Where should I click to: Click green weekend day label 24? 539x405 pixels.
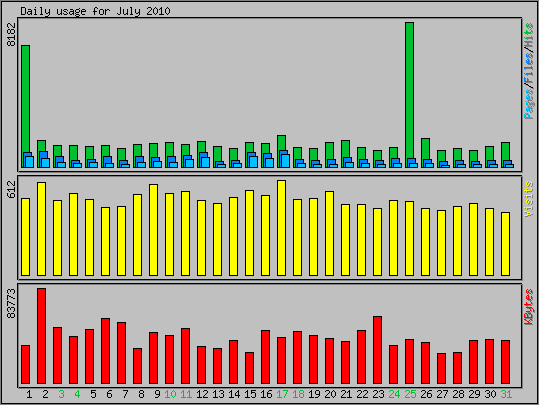coord(394,394)
